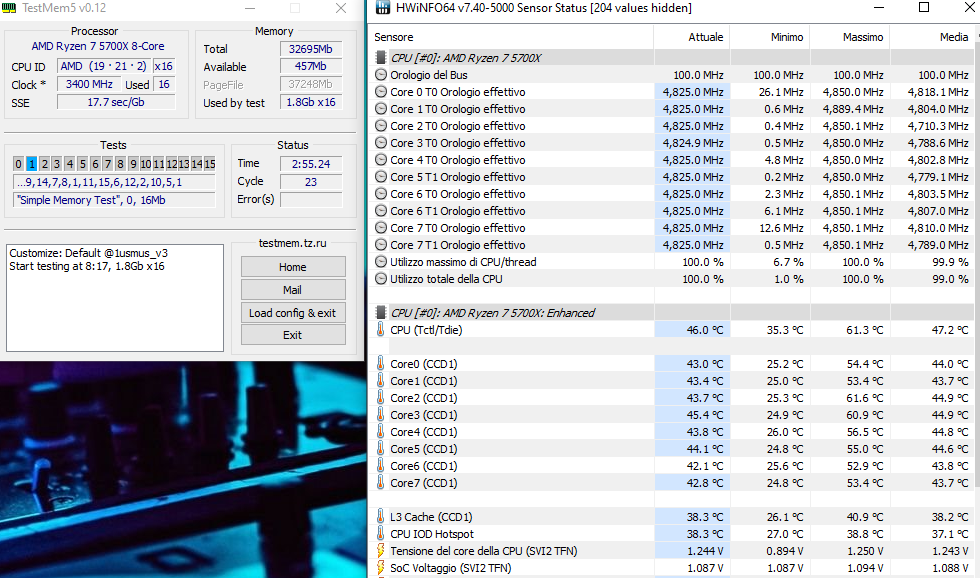980x578 pixels.
Task: Click the Used by test field 1.8Gb x16
Action: click(311, 102)
